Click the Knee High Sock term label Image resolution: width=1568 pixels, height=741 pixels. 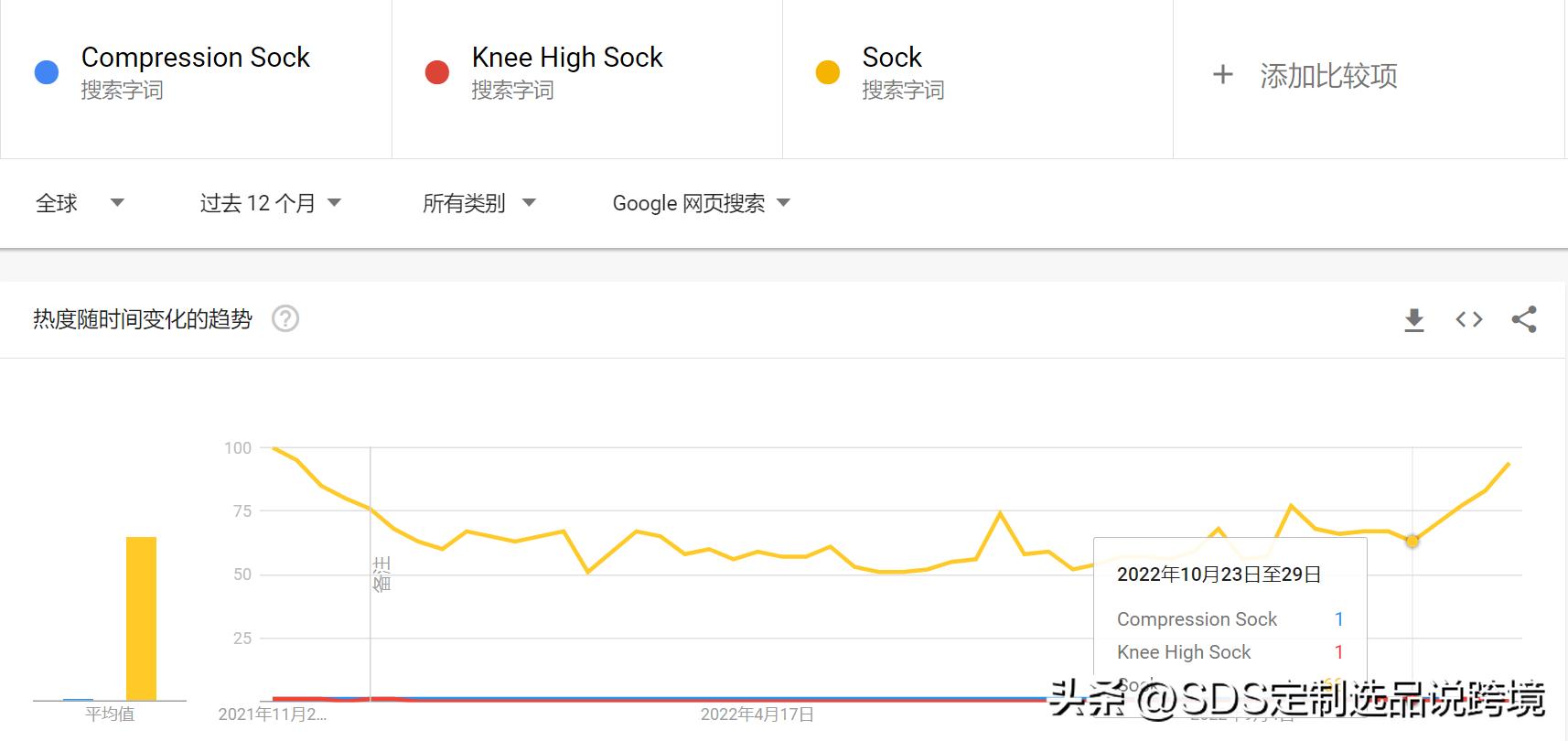coord(566,58)
